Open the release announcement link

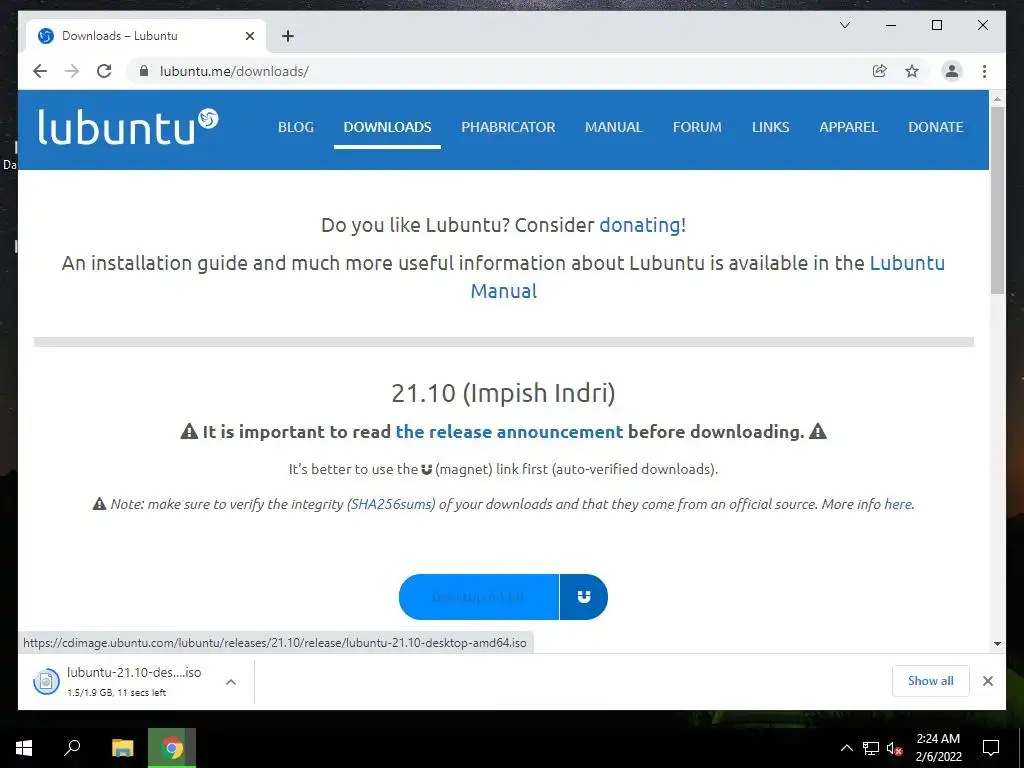(x=509, y=432)
